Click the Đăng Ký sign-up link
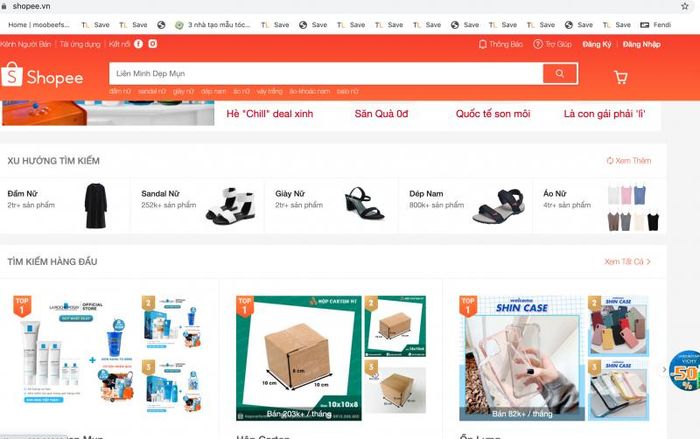 point(596,44)
